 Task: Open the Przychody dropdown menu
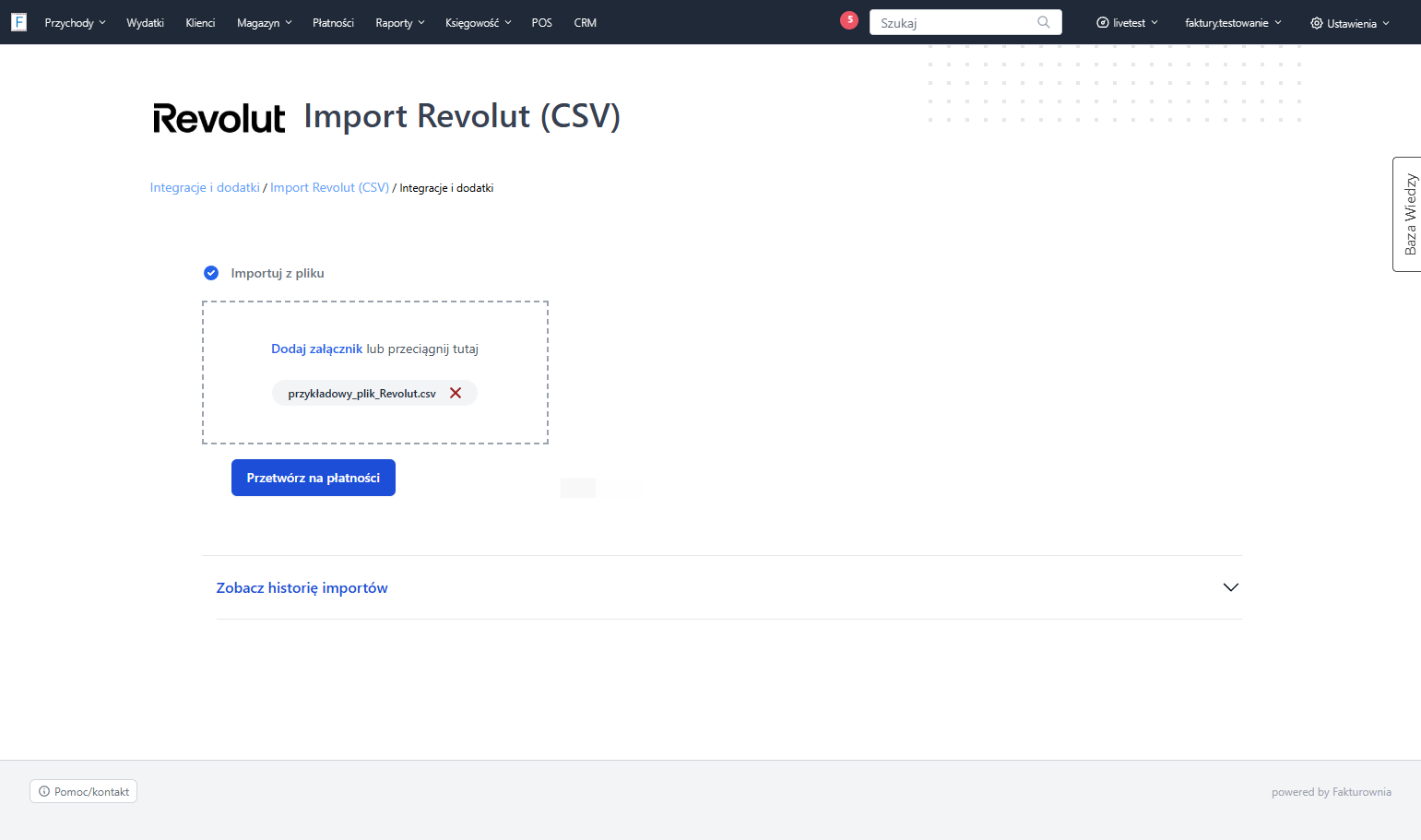75,23
